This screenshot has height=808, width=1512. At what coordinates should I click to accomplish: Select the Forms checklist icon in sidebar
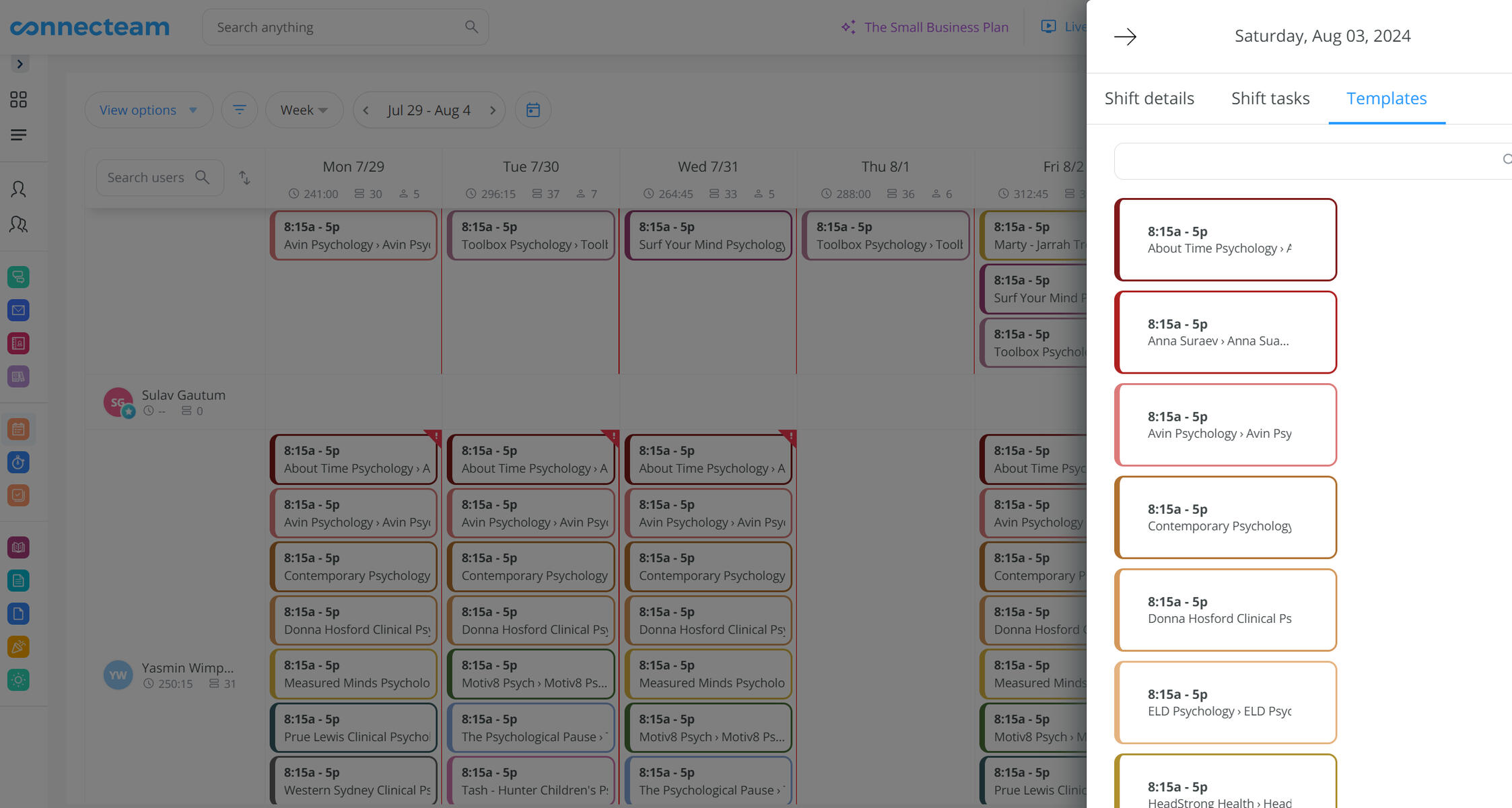pyautogui.click(x=18, y=496)
